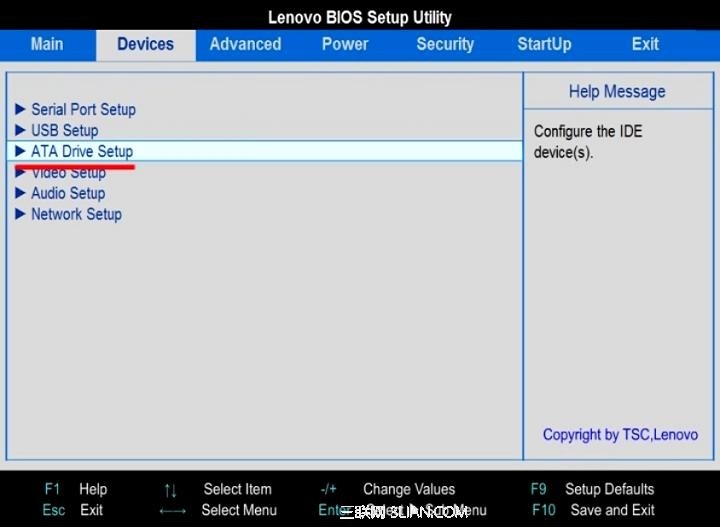720x527 pixels.
Task: Click the 'Configure the IDE device(s).' help text
Action: point(588,142)
